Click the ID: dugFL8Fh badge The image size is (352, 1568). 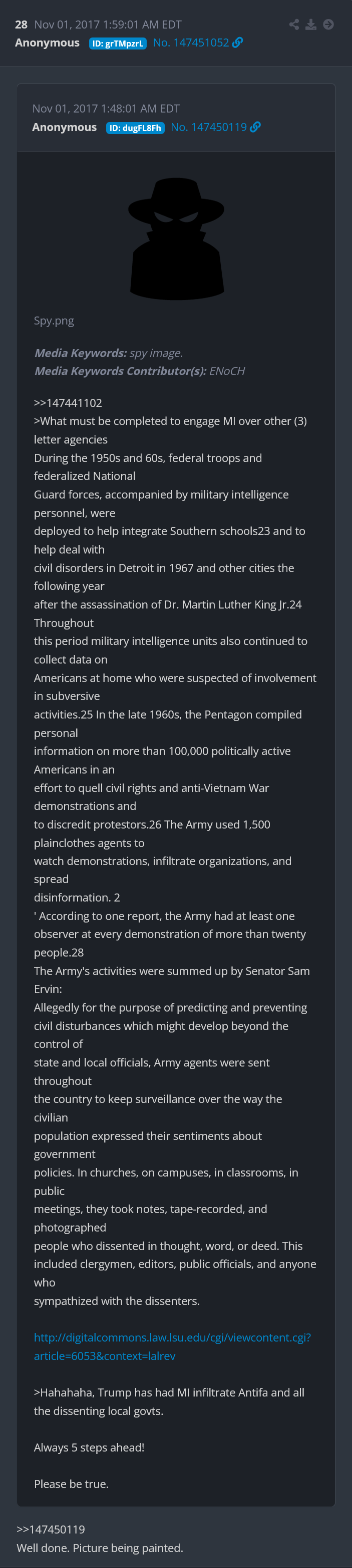coord(135,128)
